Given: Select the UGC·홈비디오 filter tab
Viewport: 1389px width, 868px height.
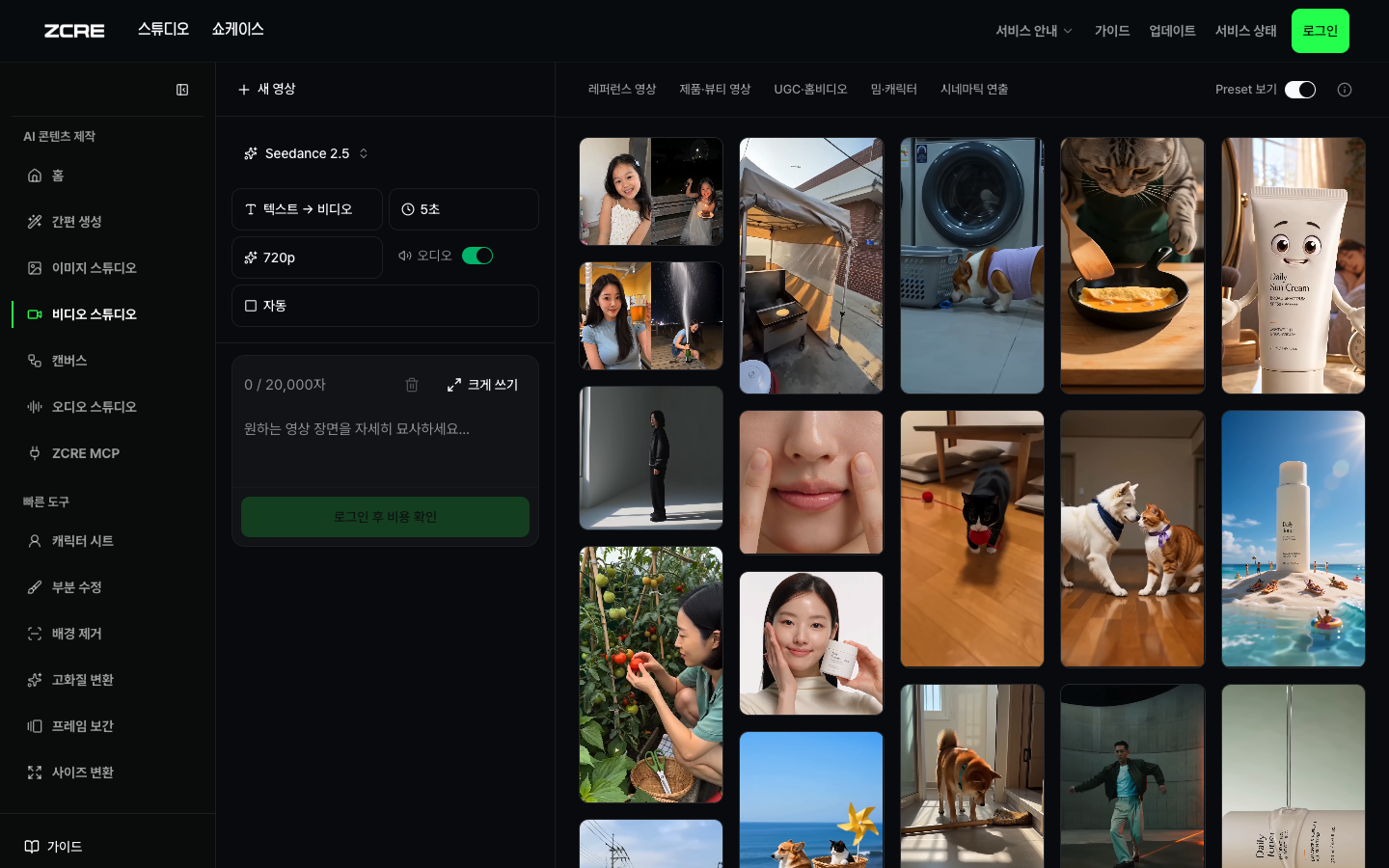Looking at the screenshot, I should click(x=810, y=90).
